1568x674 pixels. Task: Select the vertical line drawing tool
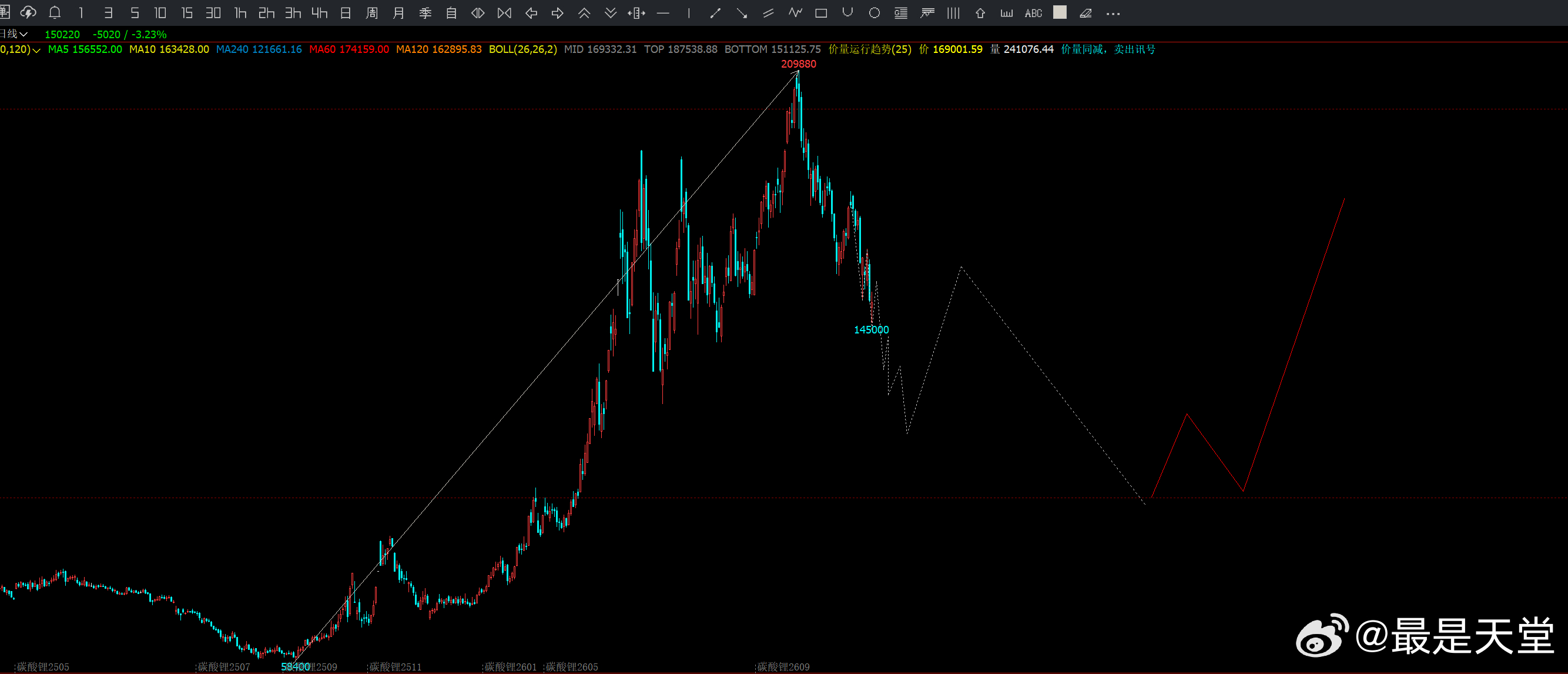(689, 13)
